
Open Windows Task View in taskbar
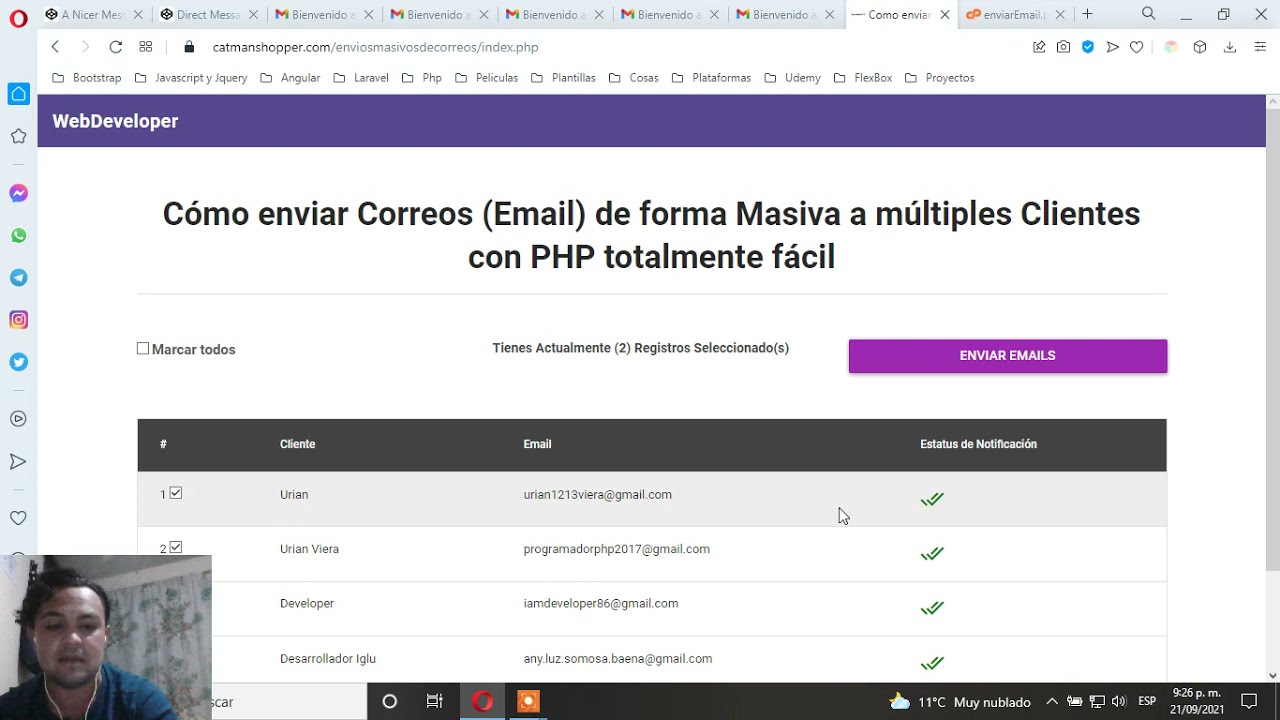coord(435,702)
